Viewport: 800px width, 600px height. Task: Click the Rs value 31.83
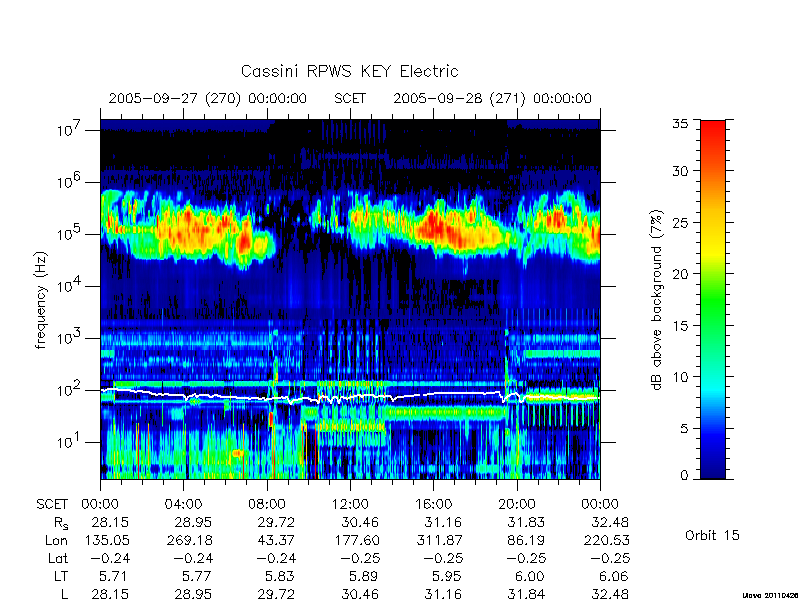pos(527,522)
